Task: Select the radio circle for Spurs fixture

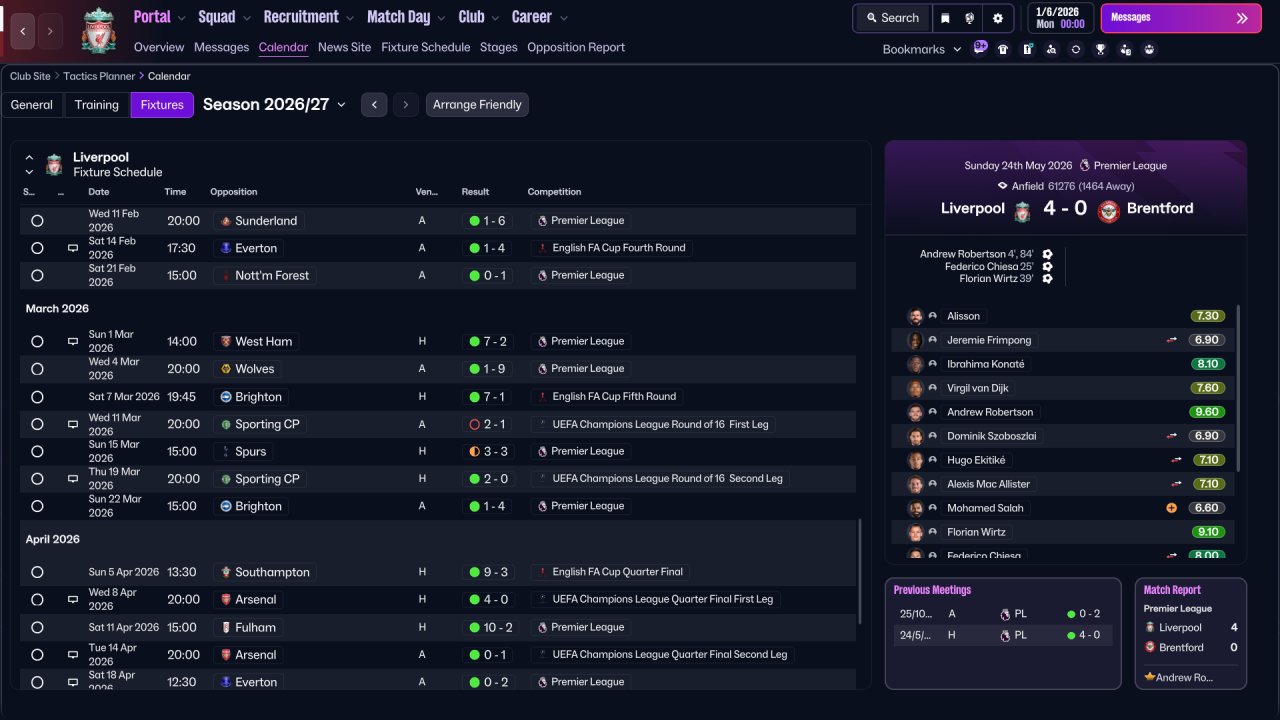Action: 37,452
